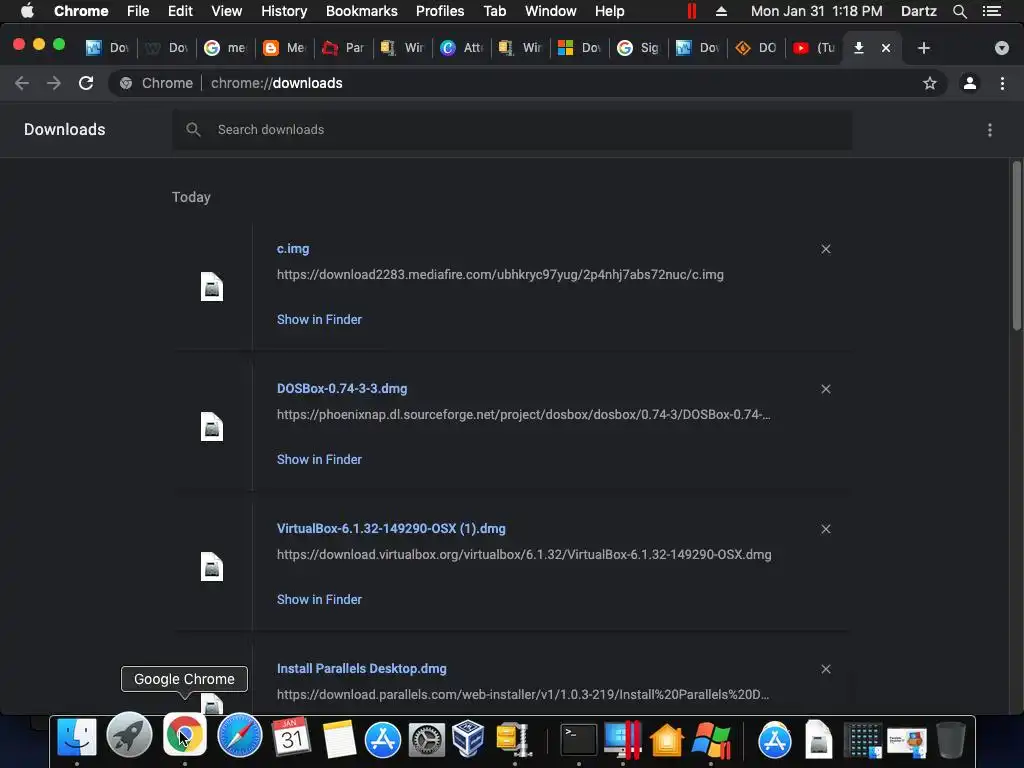Open Chrome's three-dot main menu
Viewport: 1024px width, 768px height.
(x=1002, y=83)
